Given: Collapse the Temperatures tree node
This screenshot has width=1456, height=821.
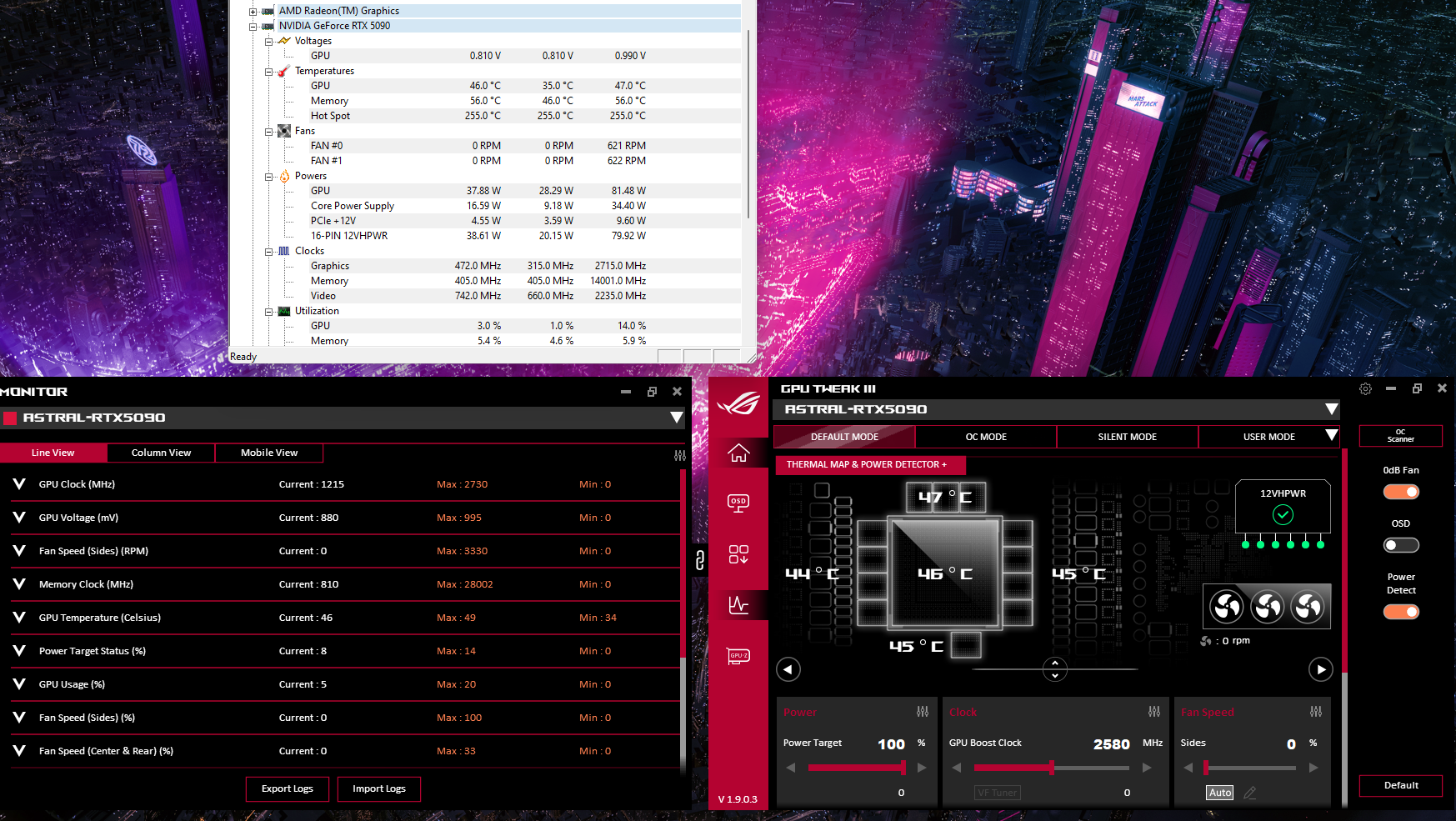Looking at the screenshot, I should tap(269, 72).
